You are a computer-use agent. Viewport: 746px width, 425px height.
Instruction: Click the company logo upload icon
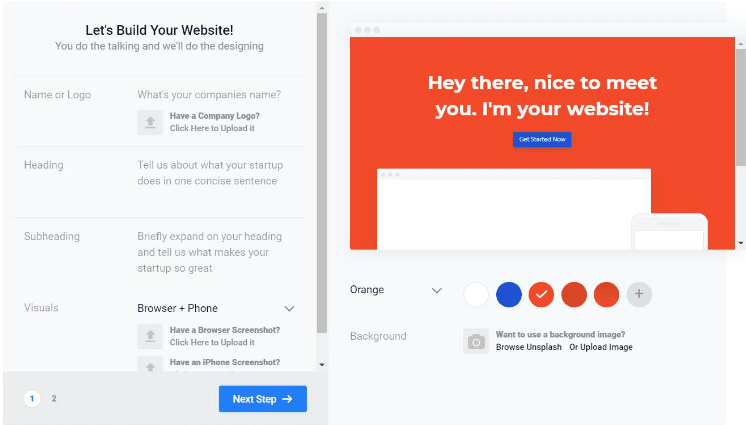[150, 122]
